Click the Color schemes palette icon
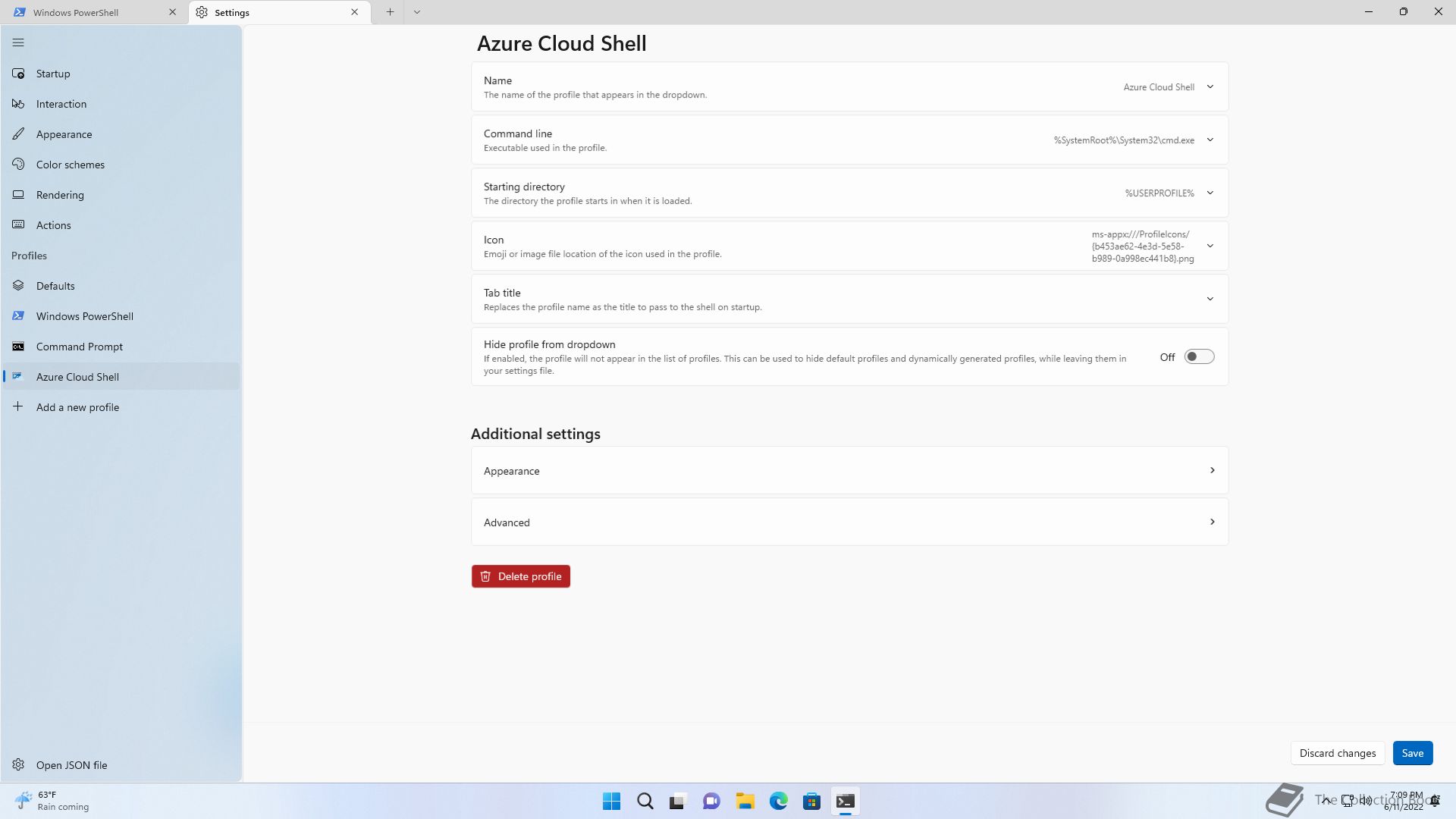The width and height of the screenshot is (1456, 819). point(18,165)
